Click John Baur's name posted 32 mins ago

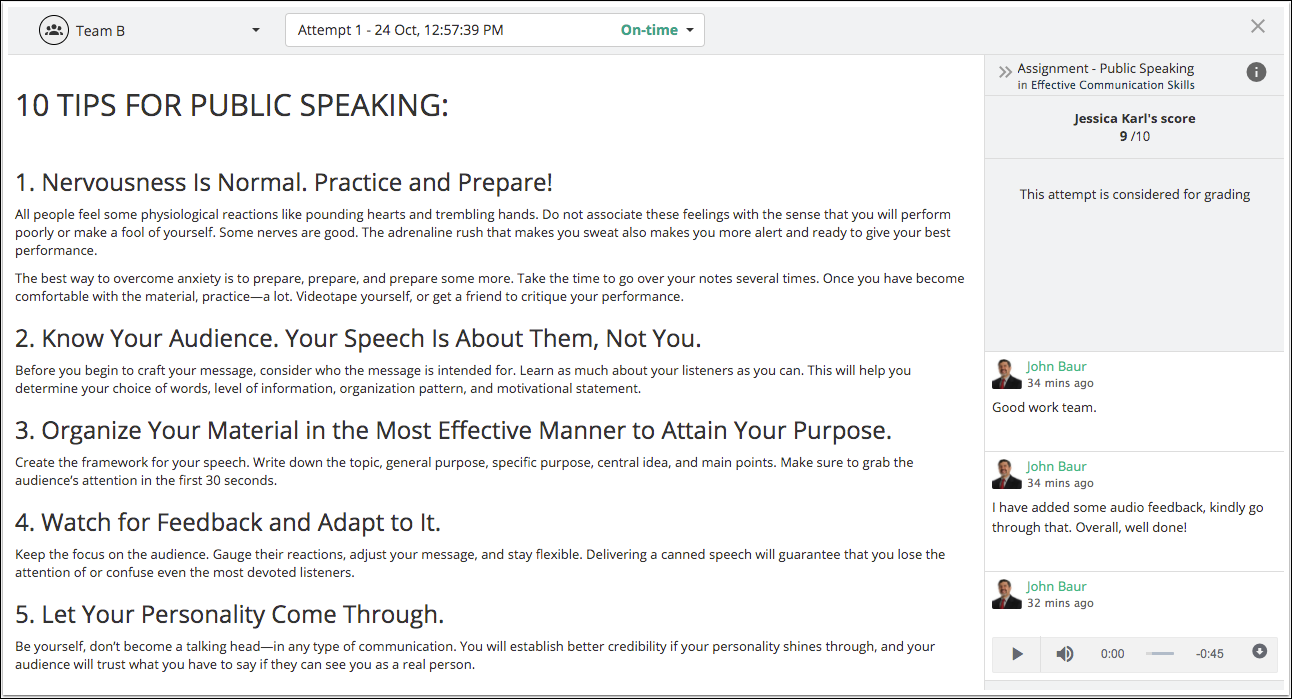point(1056,586)
